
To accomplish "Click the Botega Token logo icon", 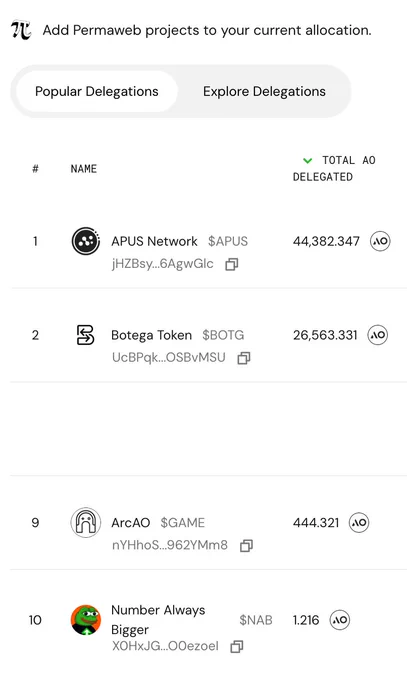I will tap(85, 335).
